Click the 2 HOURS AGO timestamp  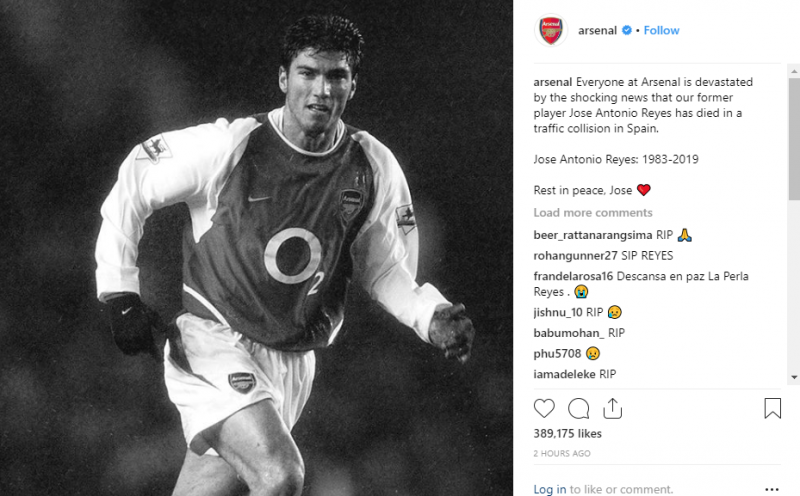click(x=561, y=454)
